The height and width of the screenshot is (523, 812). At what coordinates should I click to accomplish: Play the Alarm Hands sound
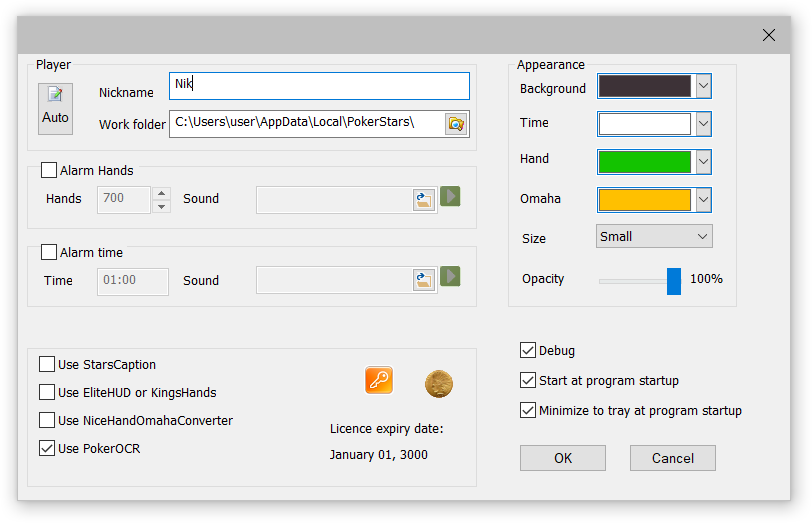[x=450, y=197]
